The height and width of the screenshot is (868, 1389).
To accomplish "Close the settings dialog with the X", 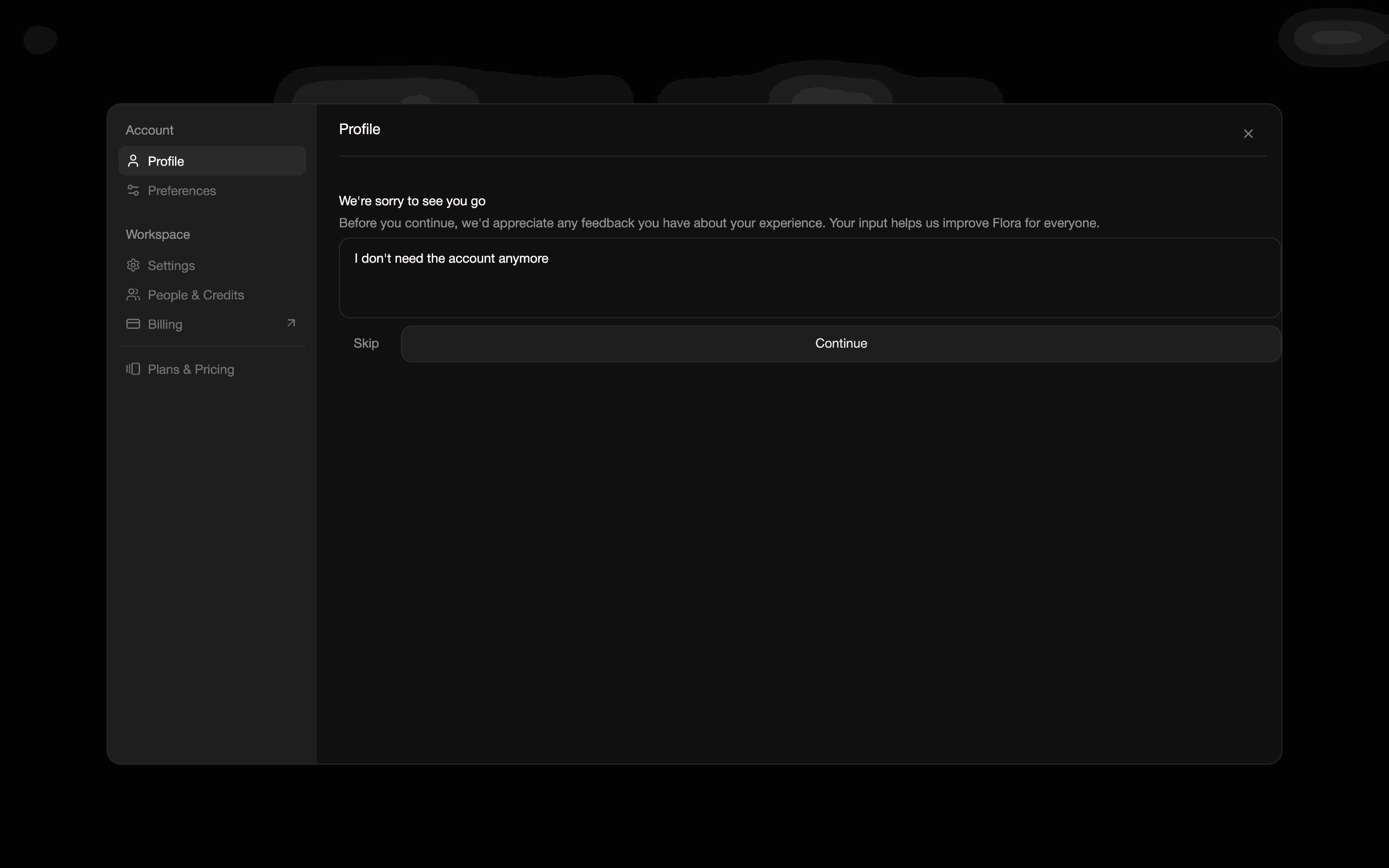I will (x=1248, y=134).
